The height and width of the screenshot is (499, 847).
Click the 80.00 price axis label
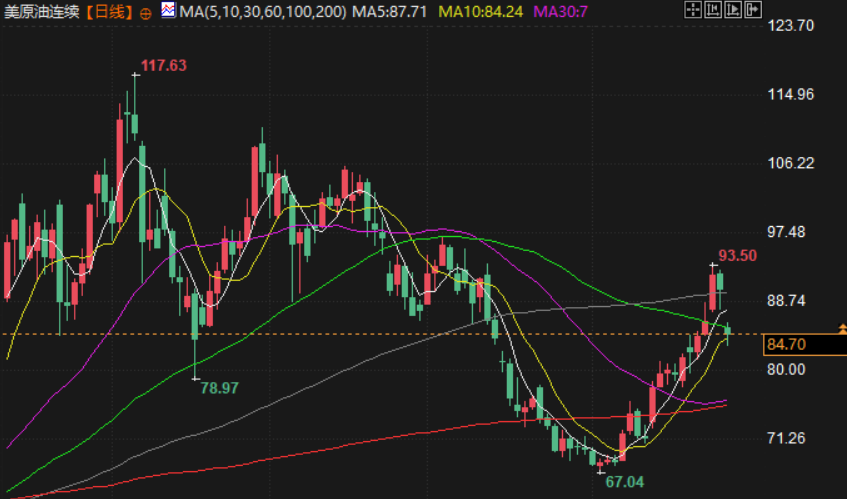click(786, 369)
